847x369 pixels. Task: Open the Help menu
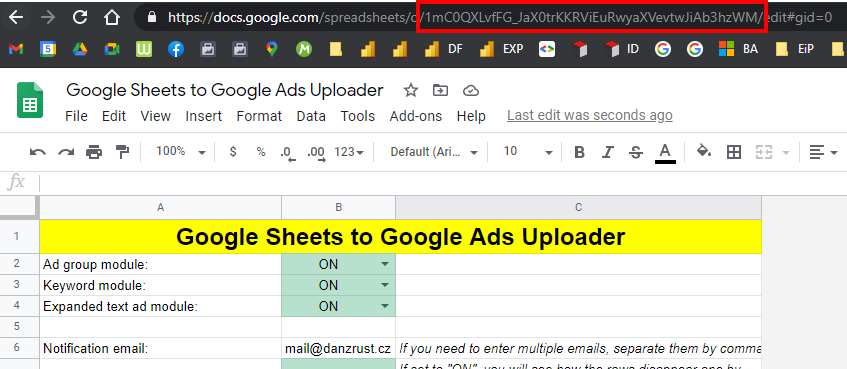click(471, 116)
